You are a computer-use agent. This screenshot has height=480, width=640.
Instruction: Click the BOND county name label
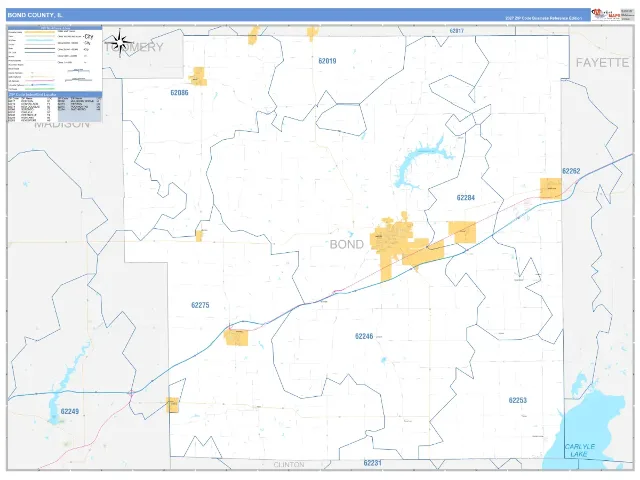(347, 244)
